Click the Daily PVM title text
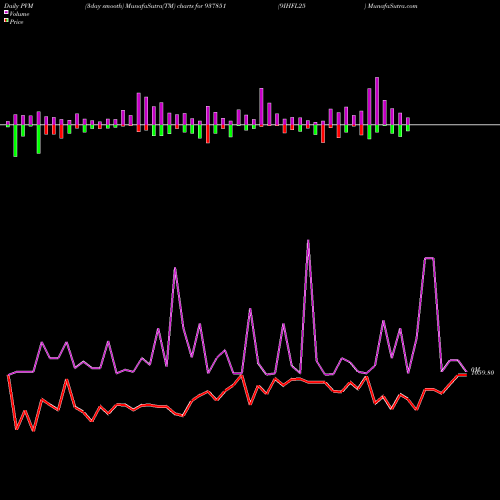This screenshot has width=500, height=500. (x=19, y=6)
